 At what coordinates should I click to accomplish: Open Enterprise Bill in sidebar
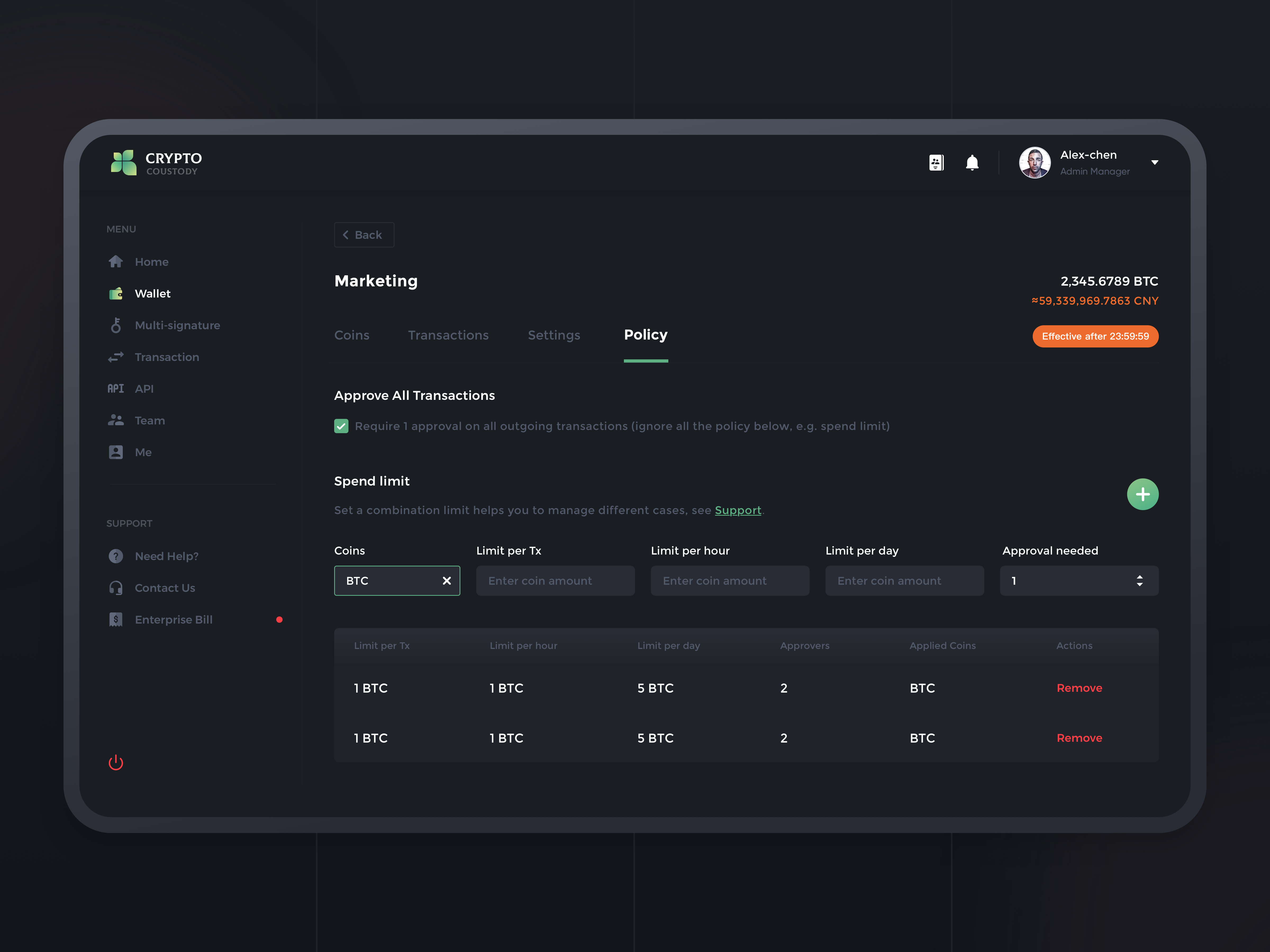[x=173, y=620]
